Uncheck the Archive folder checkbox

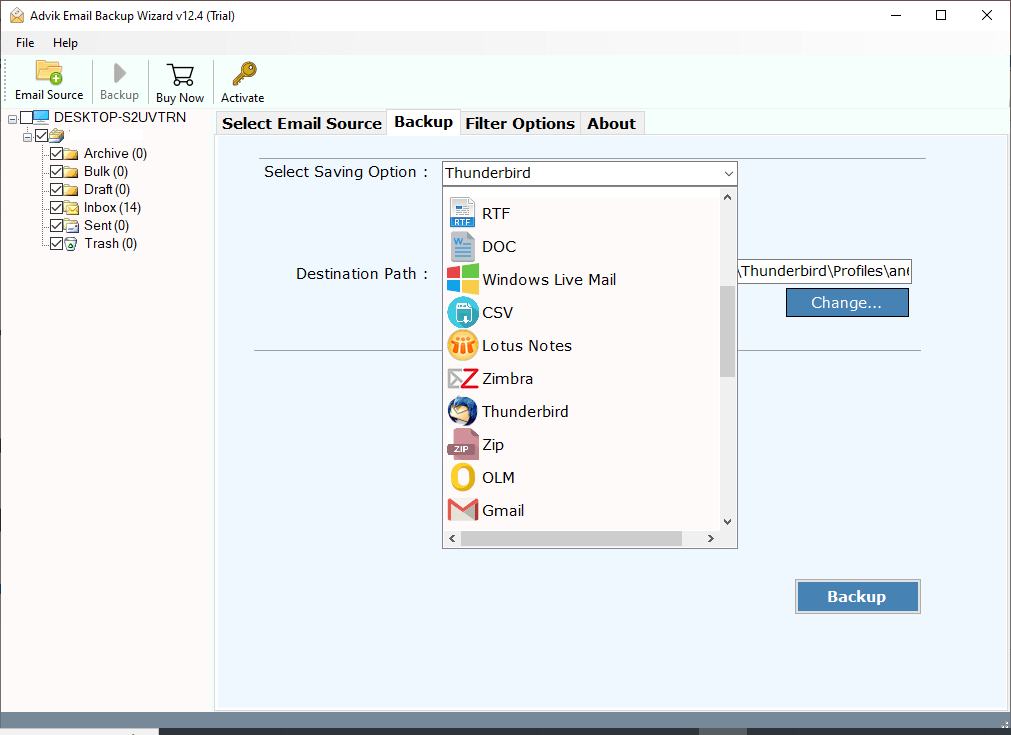57,153
